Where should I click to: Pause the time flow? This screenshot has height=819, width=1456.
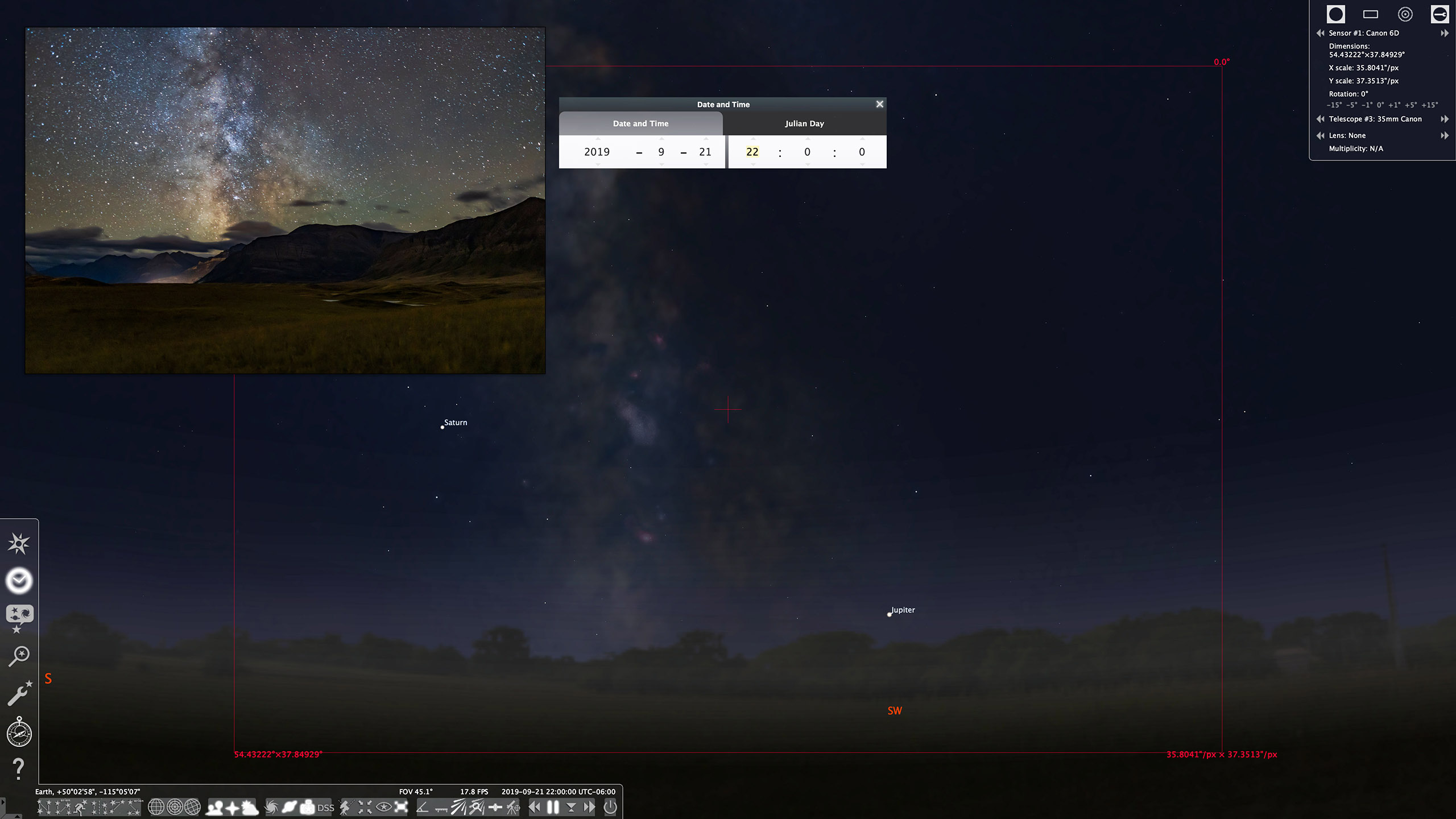552,806
